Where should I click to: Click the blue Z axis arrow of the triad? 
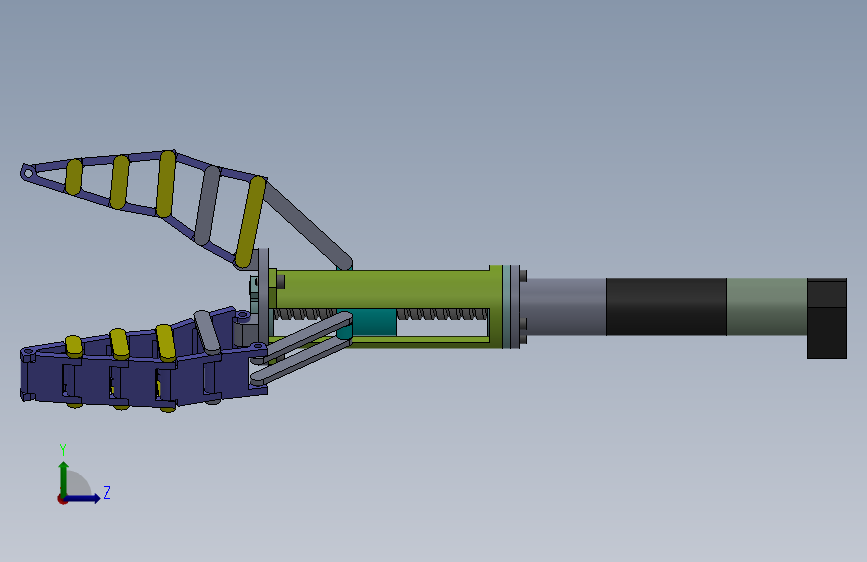(x=84, y=498)
